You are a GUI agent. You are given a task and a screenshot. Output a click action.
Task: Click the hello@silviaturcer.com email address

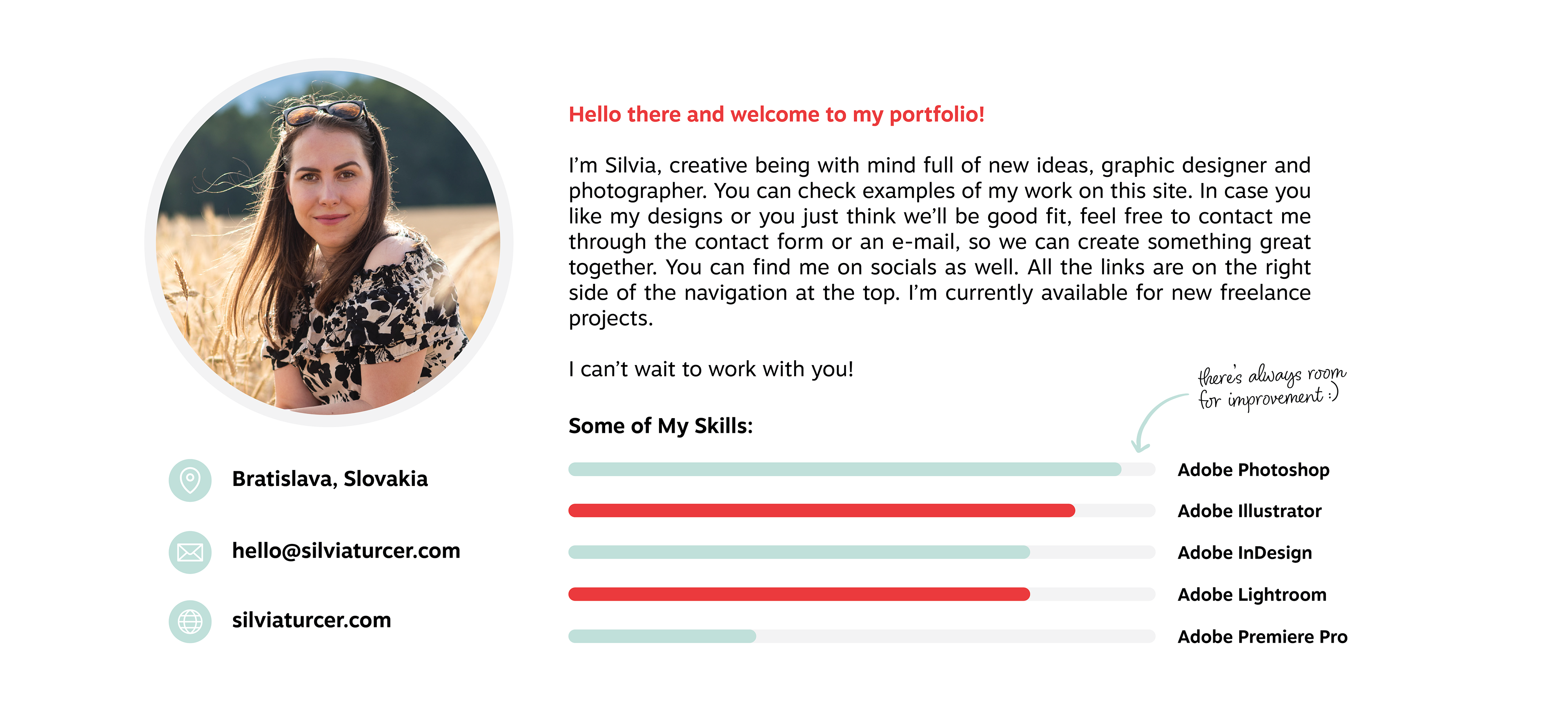pyautogui.click(x=346, y=551)
